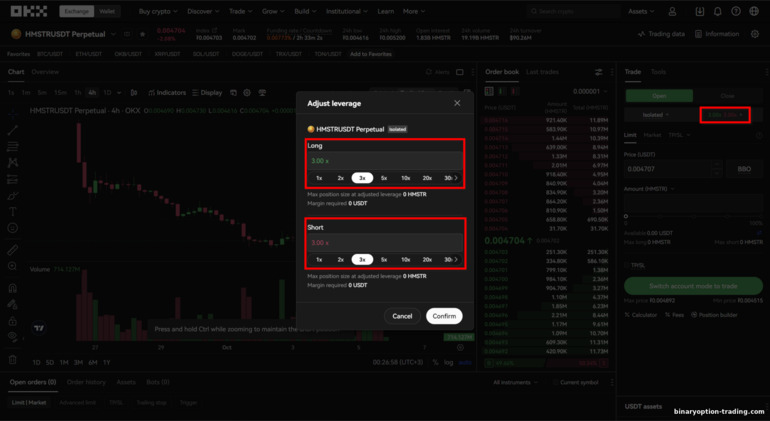The height and width of the screenshot is (421, 770).
Task: Select the Close position tab
Action: click(727, 96)
